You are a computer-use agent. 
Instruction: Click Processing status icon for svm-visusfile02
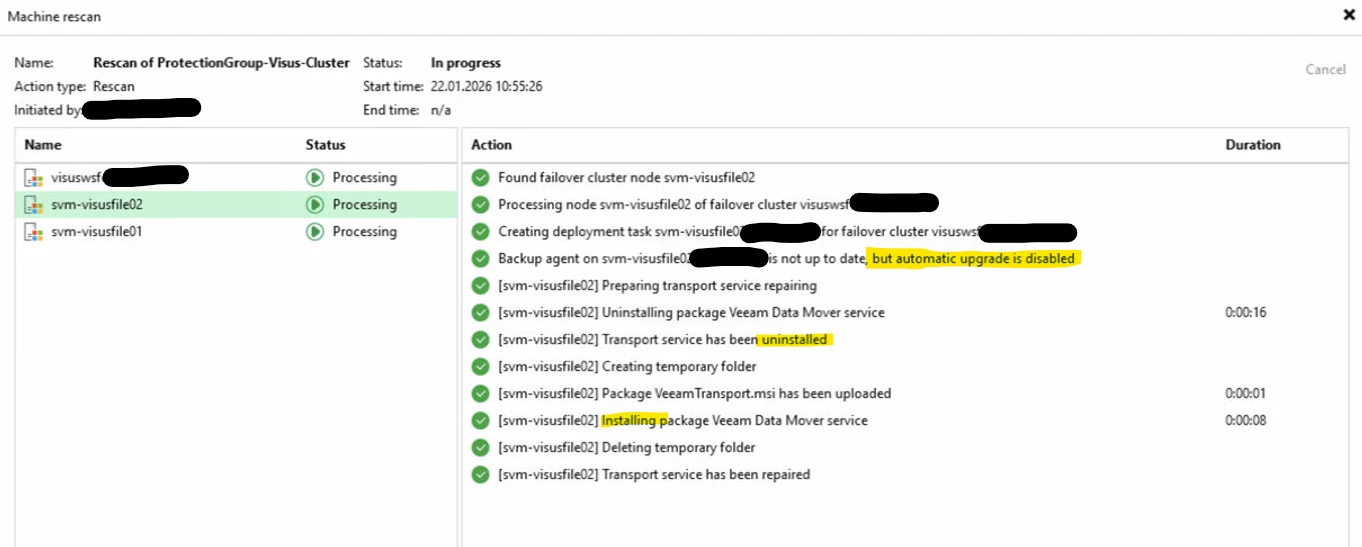[315, 205]
